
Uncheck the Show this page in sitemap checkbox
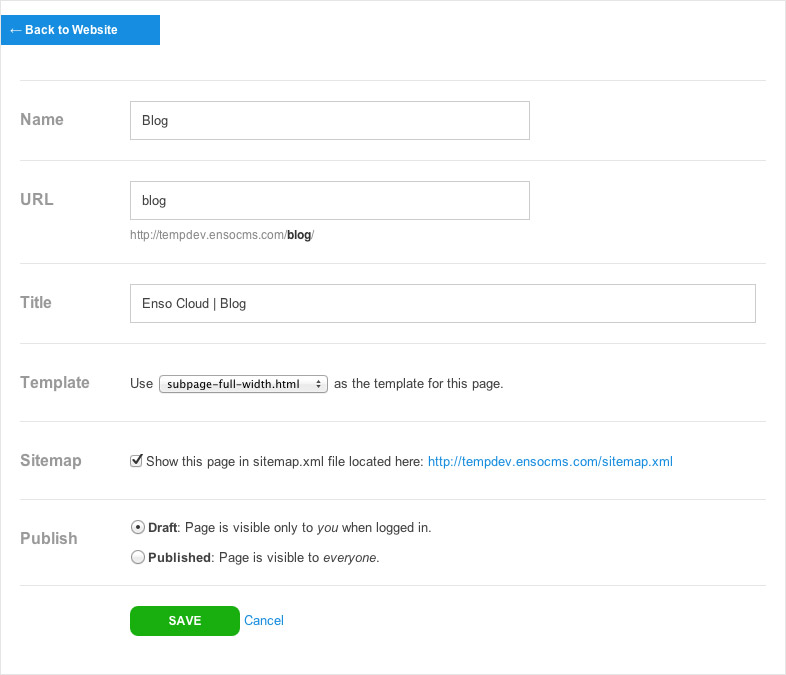[136, 461]
